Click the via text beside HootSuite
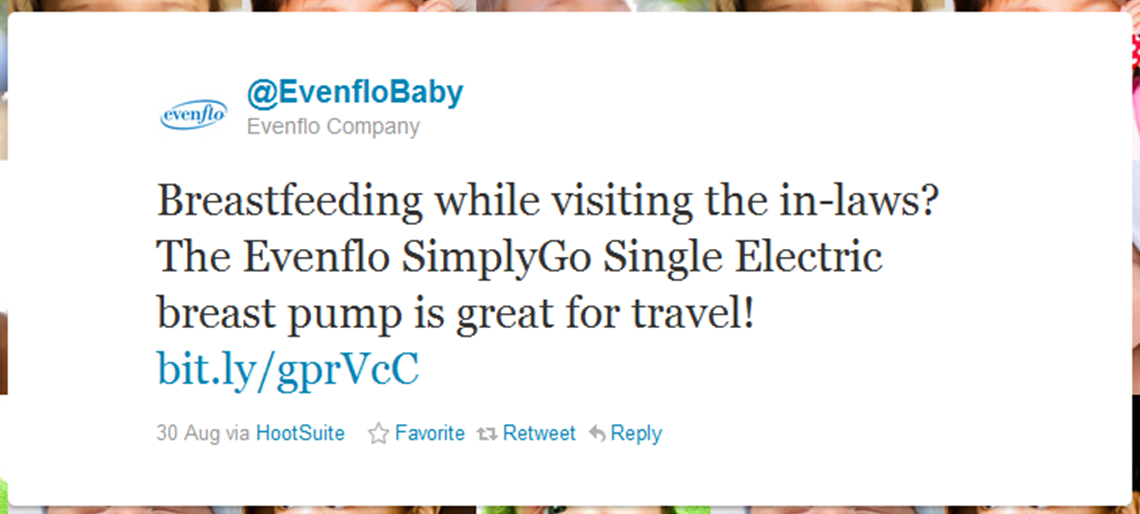1140x514 pixels. click(238, 434)
